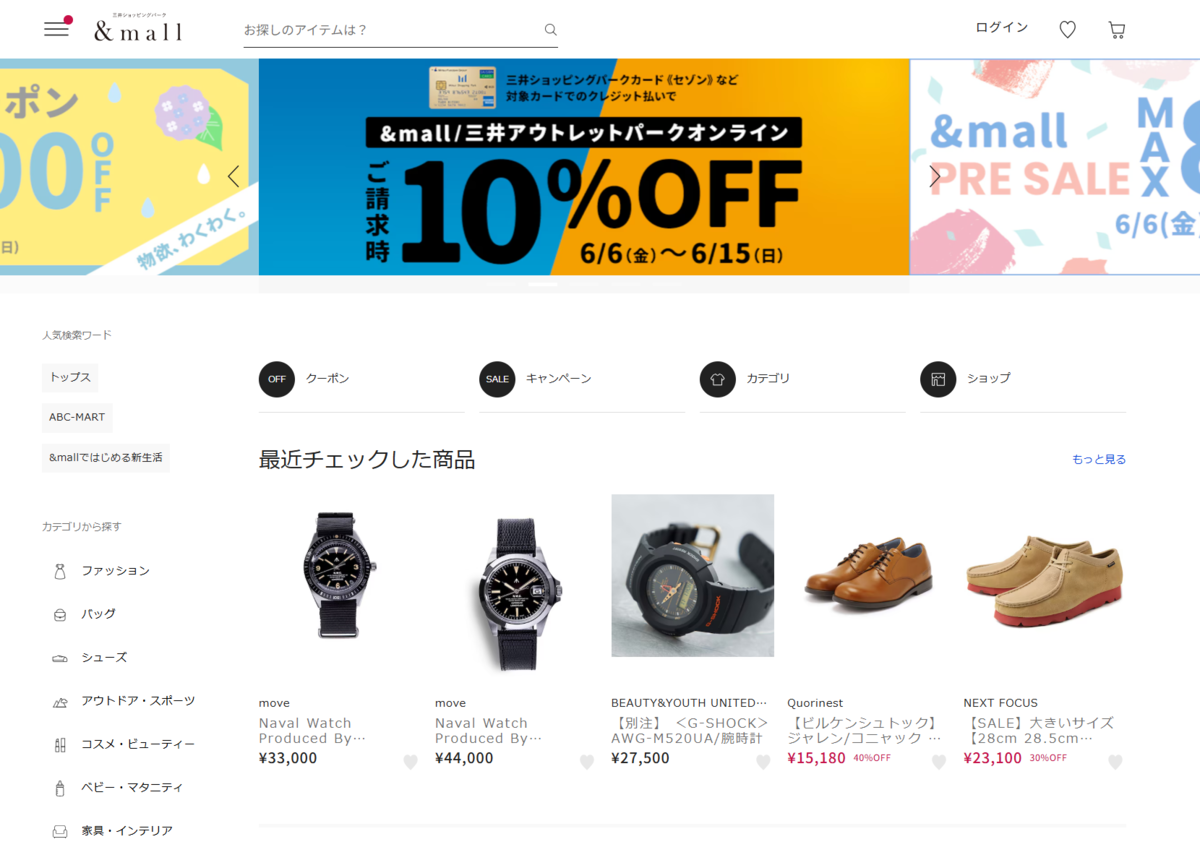Viewport: 1200px width, 847px height.
Task: Open the hamburger menu icon
Action: tap(57, 29)
